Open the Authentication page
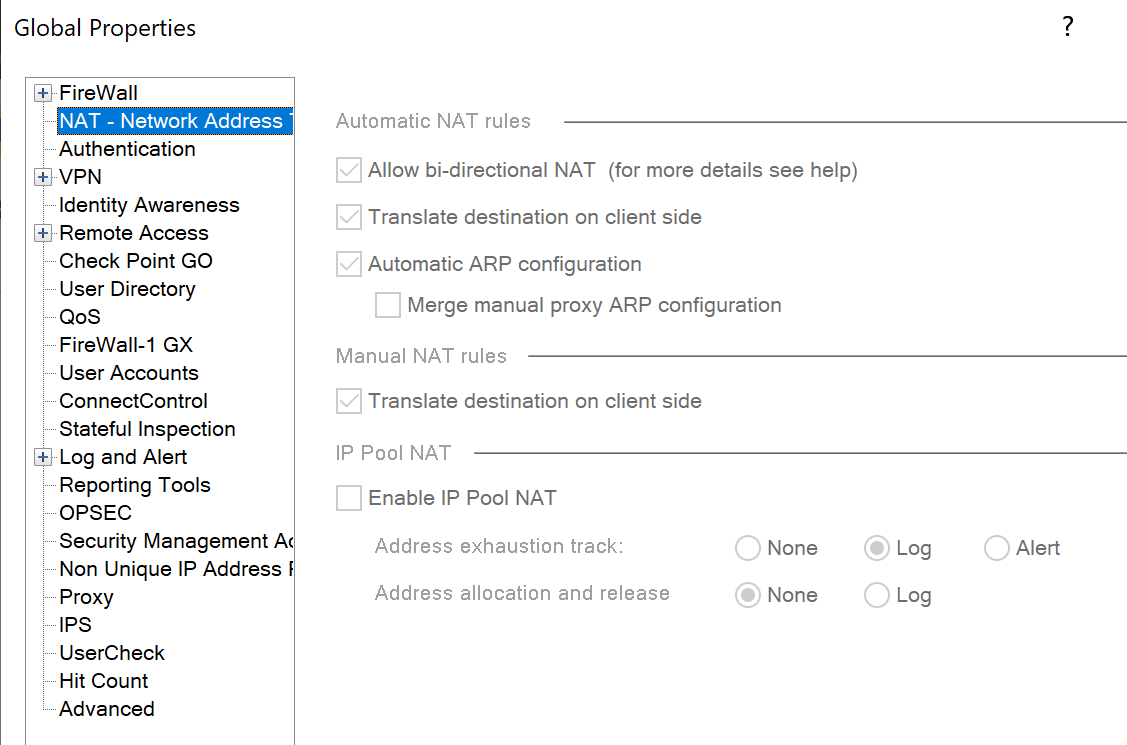The image size is (1127, 745). click(127, 149)
